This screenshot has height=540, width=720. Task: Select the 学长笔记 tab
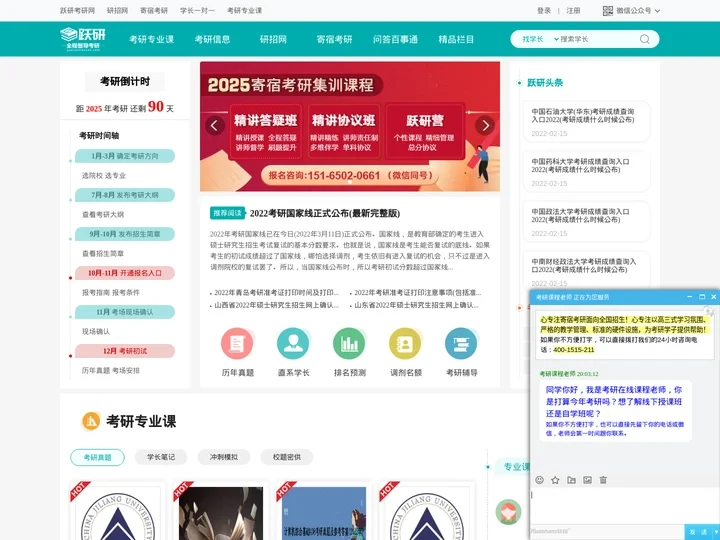[x=161, y=457]
